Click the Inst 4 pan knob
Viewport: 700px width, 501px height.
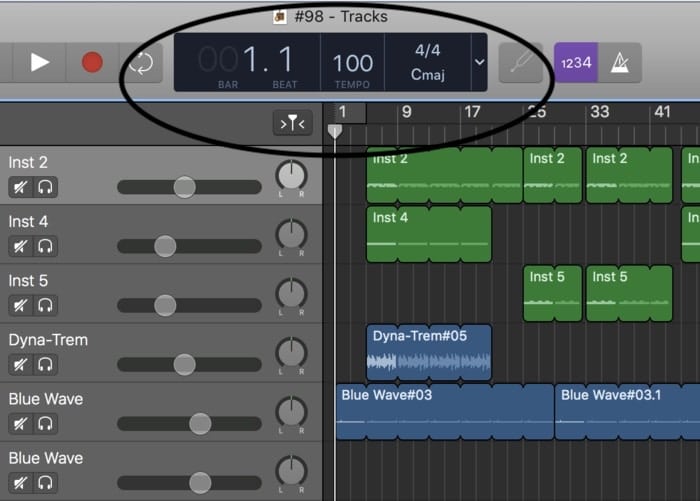(x=291, y=234)
